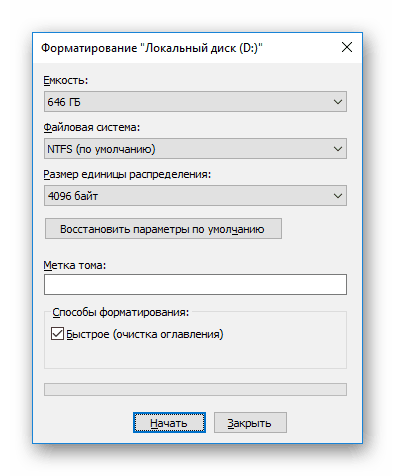The image size is (395, 476).
Task: Click Восстановить параметры по умолчанию button
Action: pyautogui.click(x=163, y=229)
